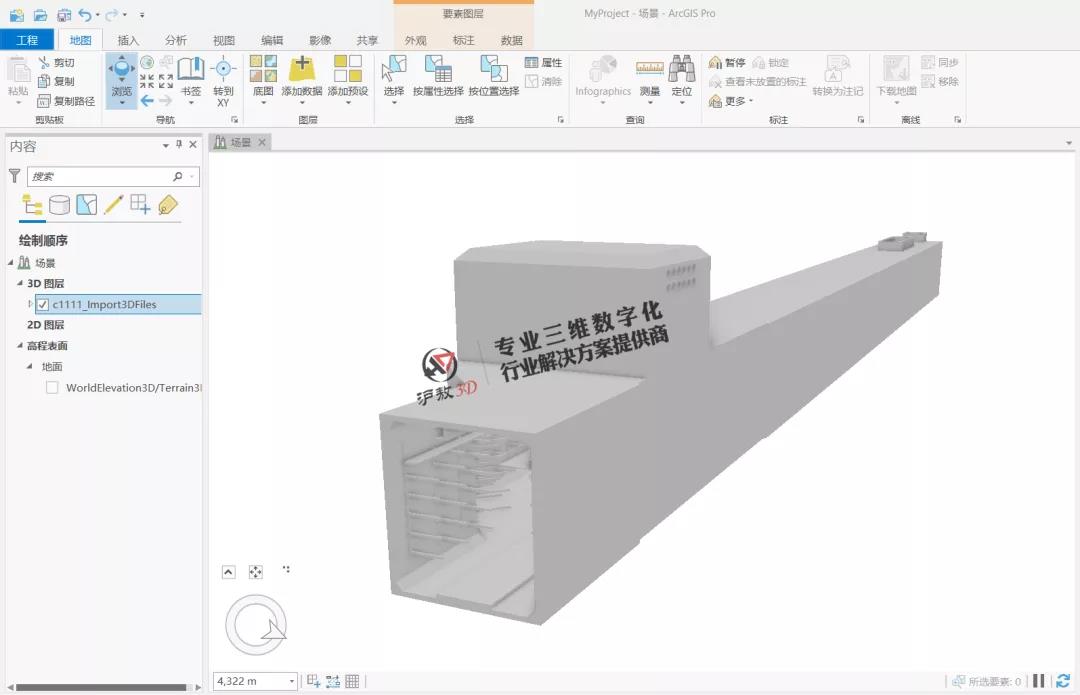Image resolution: width=1080 pixels, height=695 pixels.
Task: Click the Contents filter funnel icon
Action: (x=14, y=176)
